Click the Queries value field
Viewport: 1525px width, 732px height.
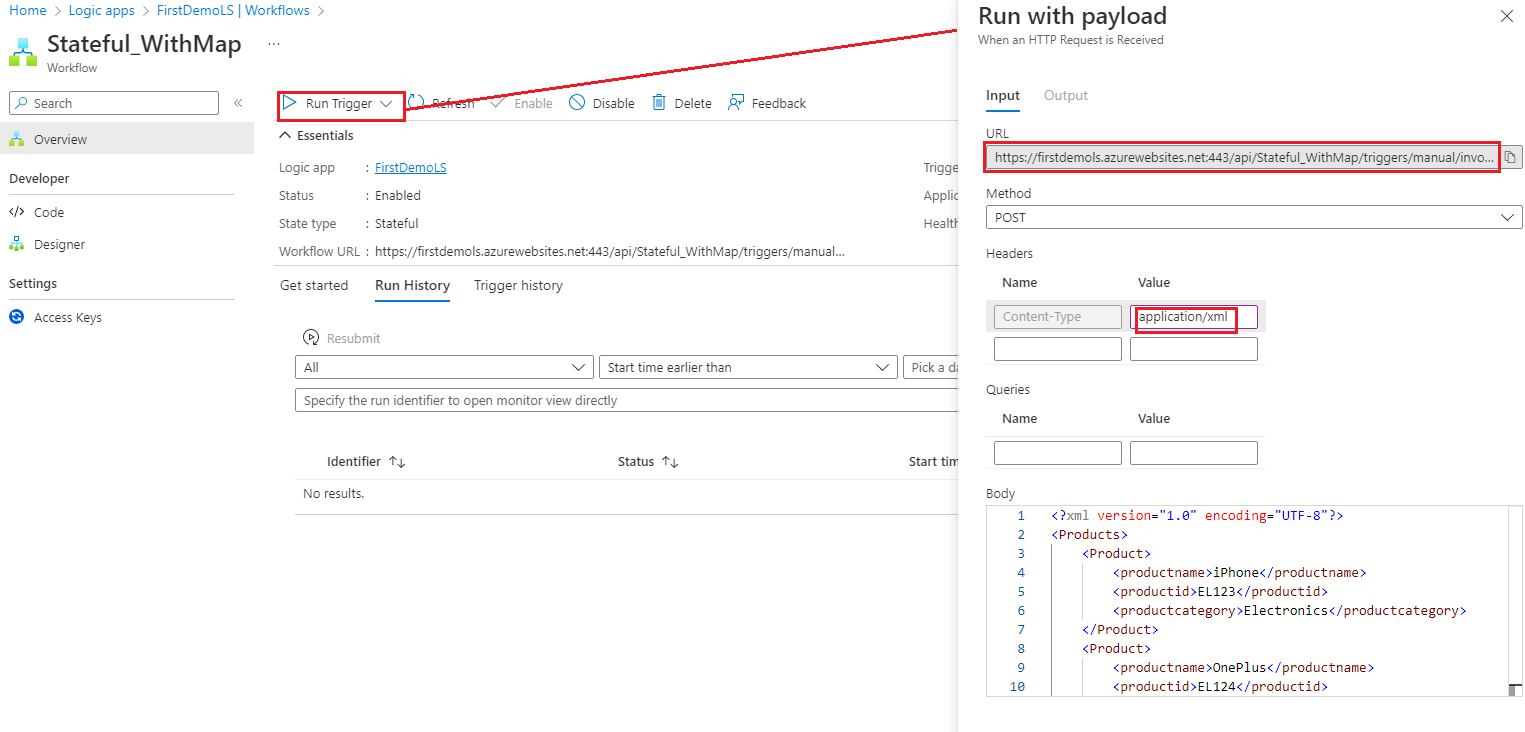[1194, 453]
